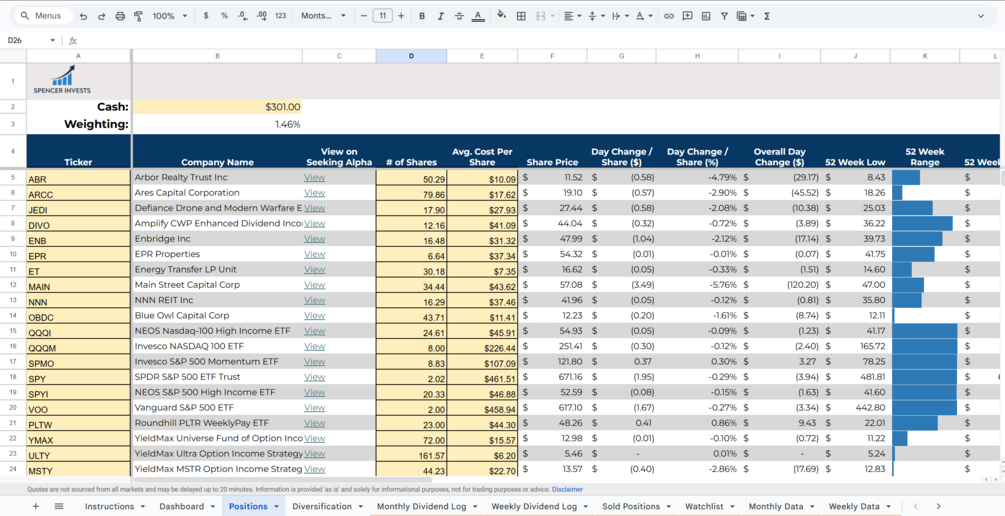
Task: Format as currency with dollar icon
Action: [x=206, y=16]
